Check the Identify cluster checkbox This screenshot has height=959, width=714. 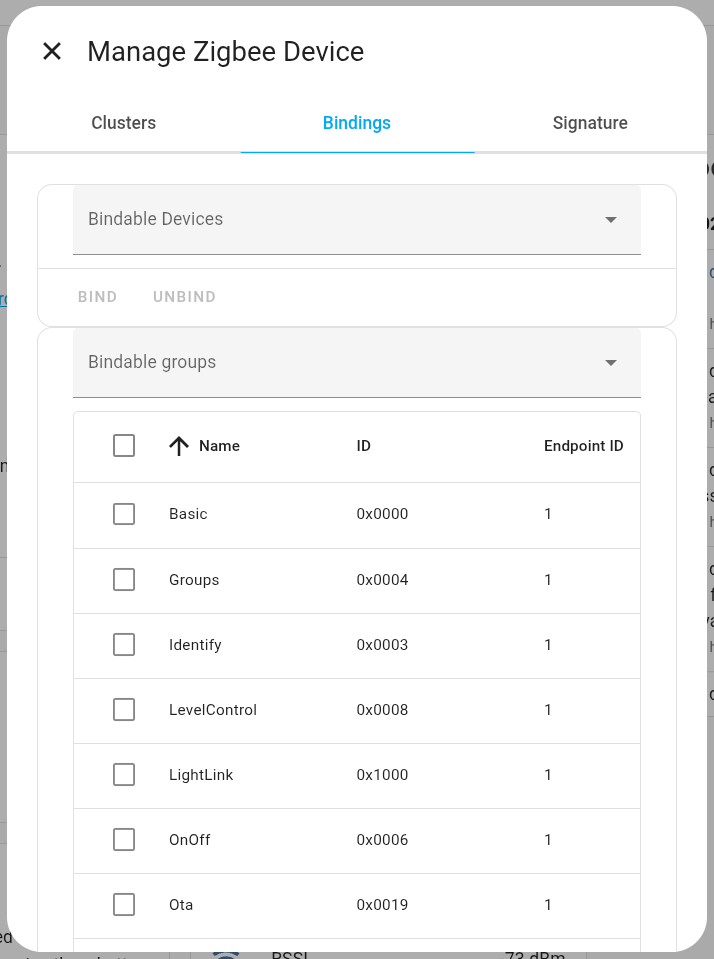tap(124, 645)
